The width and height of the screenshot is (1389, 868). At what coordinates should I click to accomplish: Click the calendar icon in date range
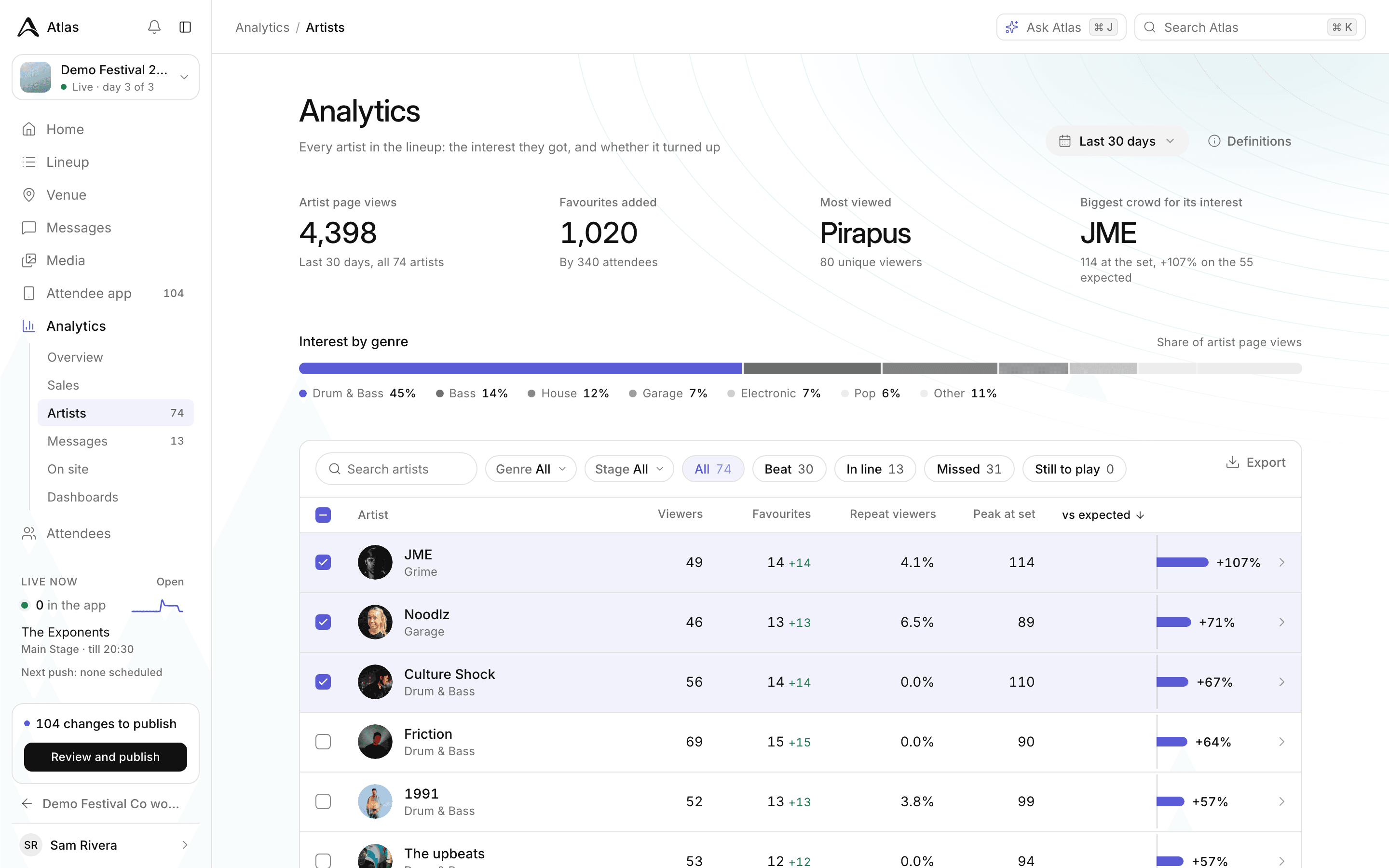point(1065,141)
